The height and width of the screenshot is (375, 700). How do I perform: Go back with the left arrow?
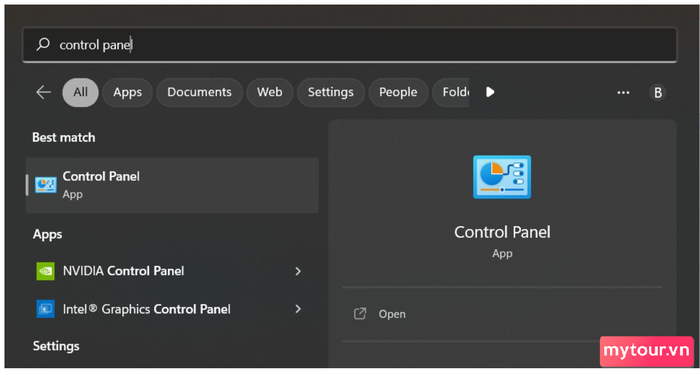click(x=44, y=92)
